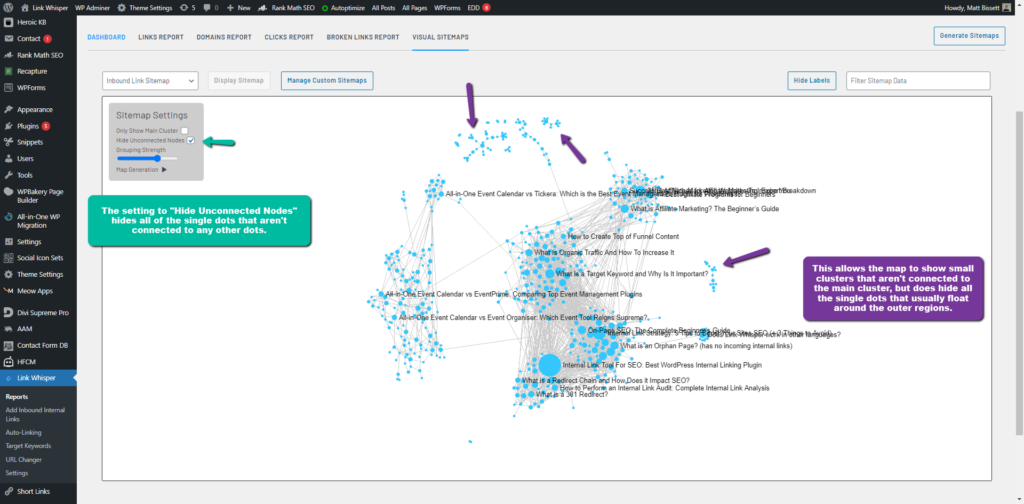Click the WPBakery Page Builder icon
This screenshot has width=1024, height=504.
[8, 192]
